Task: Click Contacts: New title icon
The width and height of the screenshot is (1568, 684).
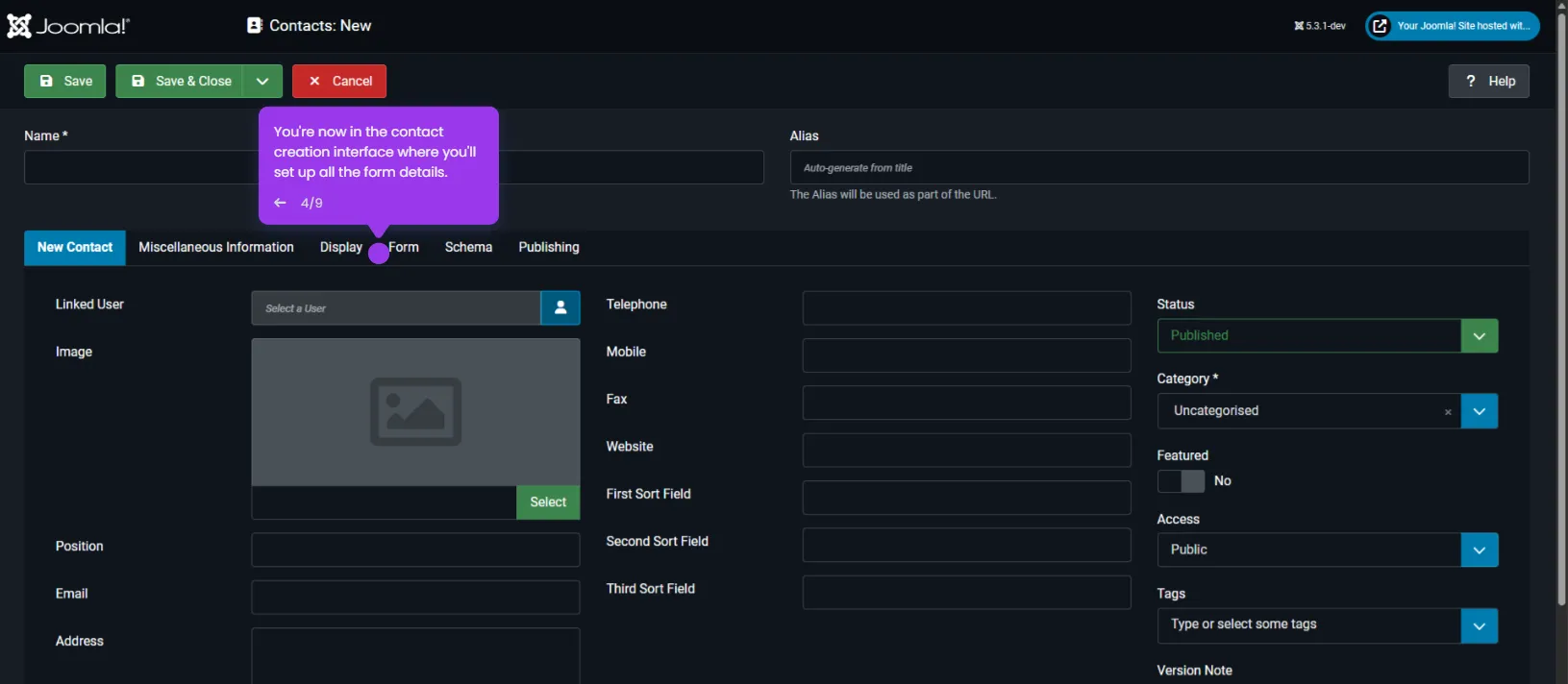Action: [x=254, y=26]
